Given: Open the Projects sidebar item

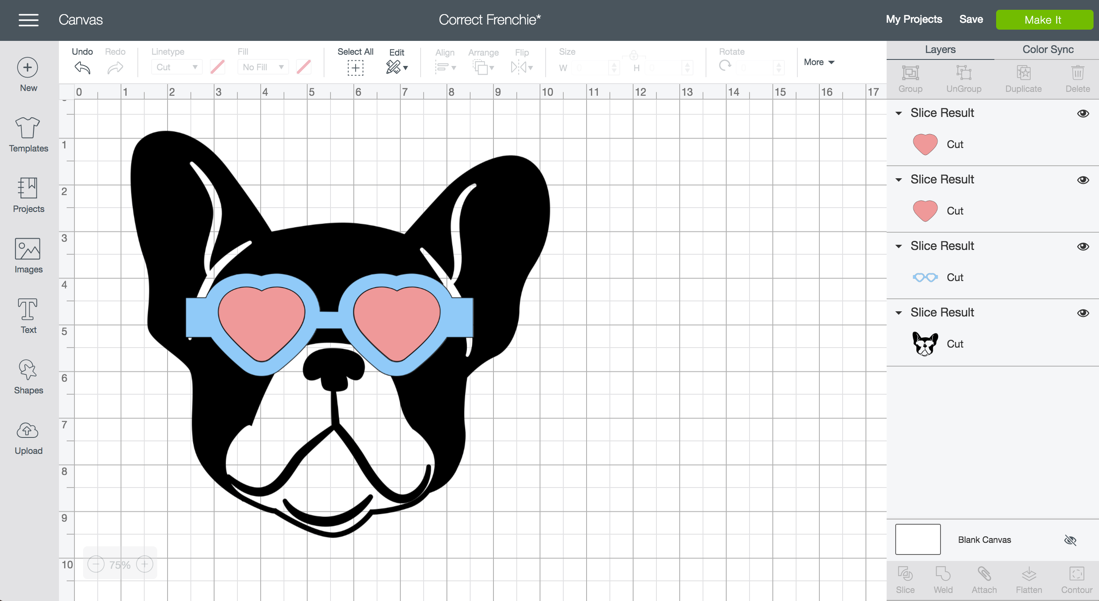Looking at the screenshot, I should (28, 195).
